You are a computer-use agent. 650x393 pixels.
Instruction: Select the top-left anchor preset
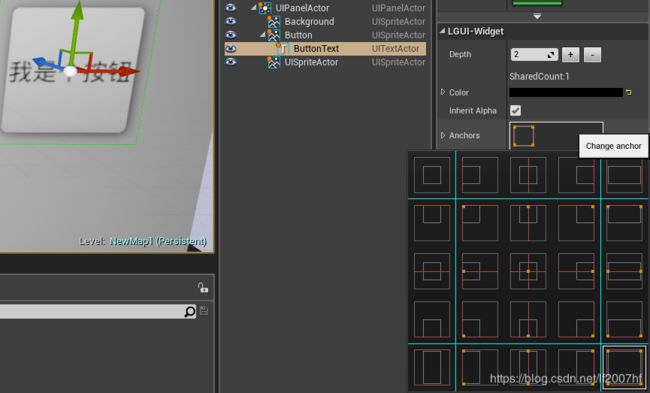480,223
